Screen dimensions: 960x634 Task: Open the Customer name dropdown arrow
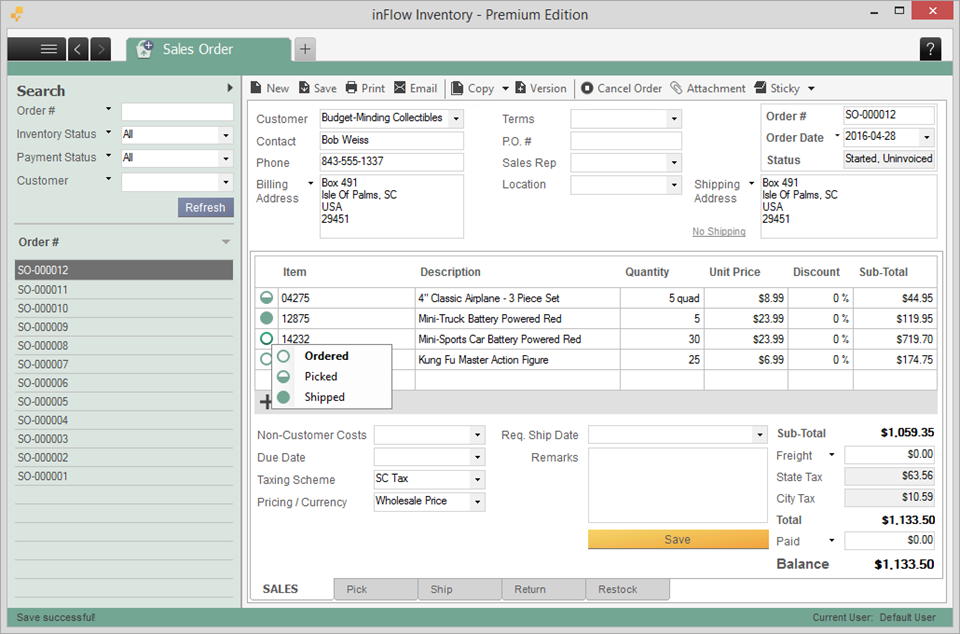(456, 119)
